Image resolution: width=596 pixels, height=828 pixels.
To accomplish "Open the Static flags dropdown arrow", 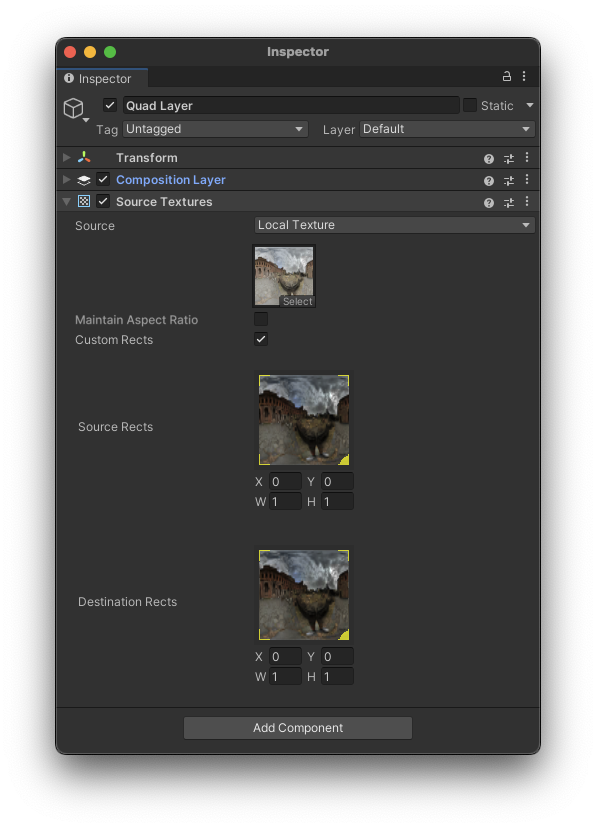I will (529, 105).
